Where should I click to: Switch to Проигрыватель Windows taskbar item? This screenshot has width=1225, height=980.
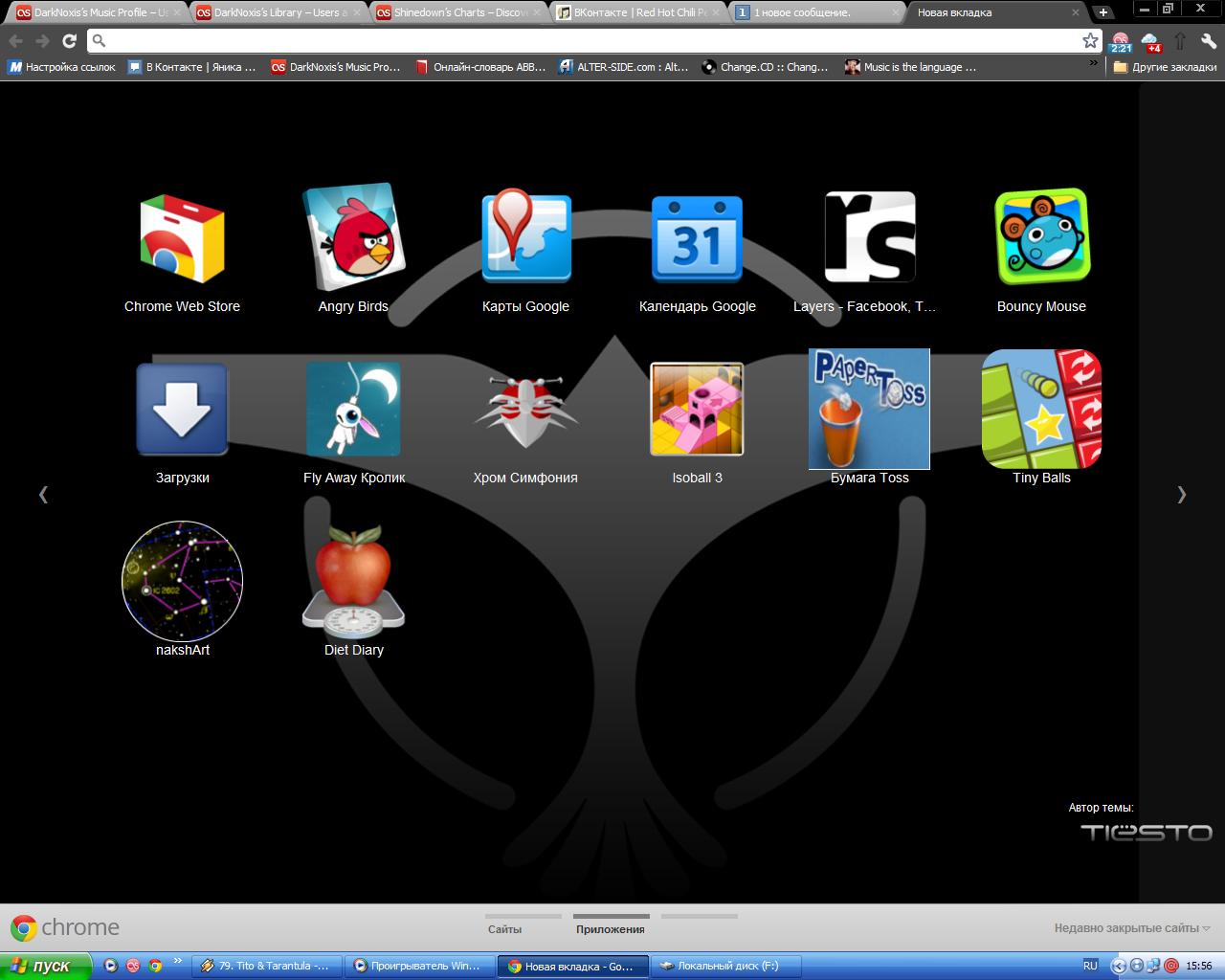(420, 966)
